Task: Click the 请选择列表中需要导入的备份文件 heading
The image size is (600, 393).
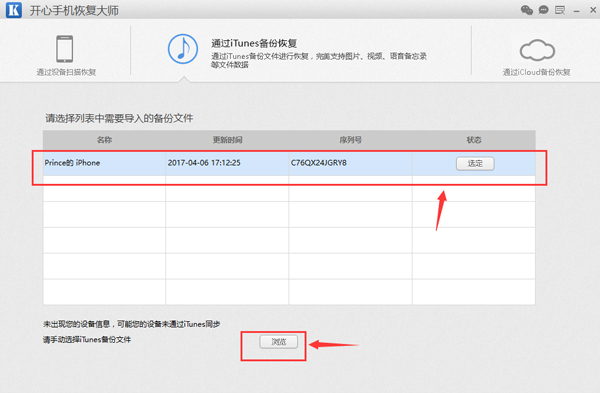Action: click(119, 118)
